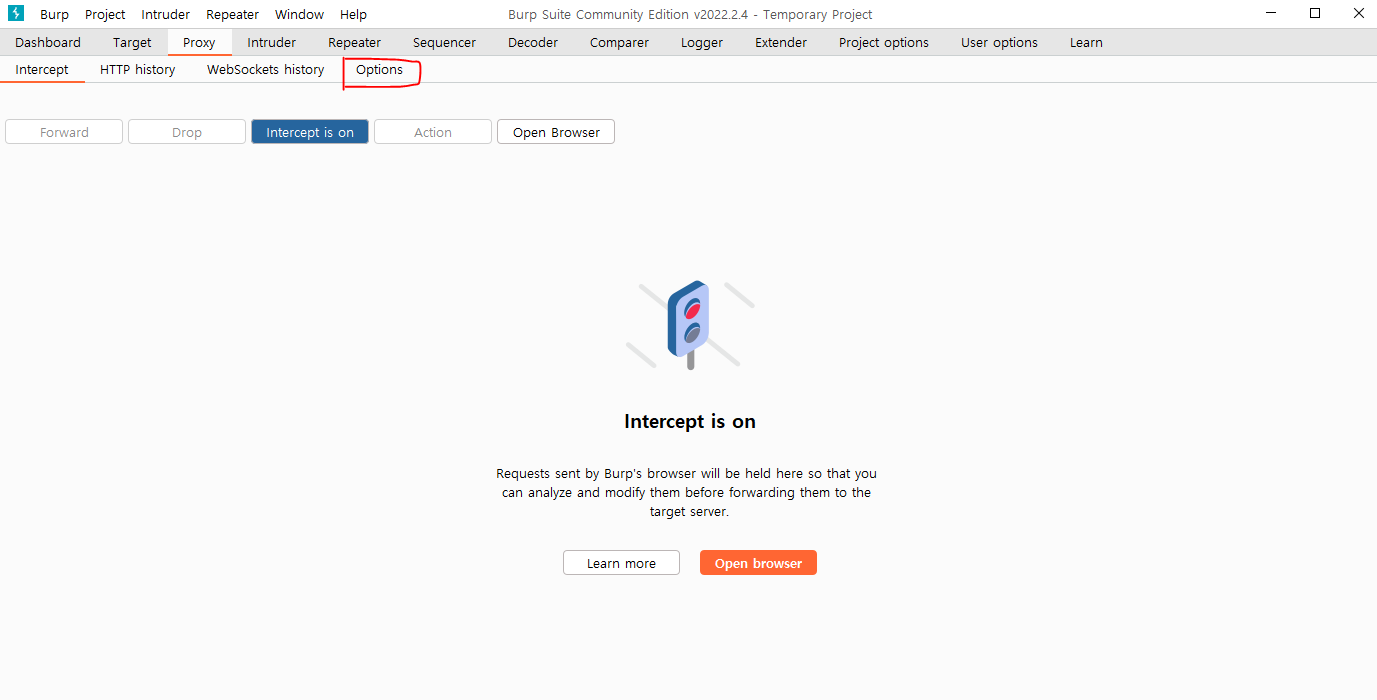Click the Learn more button
The width and height of the screenshot is (1377, 700).
[x=621, y=563]
